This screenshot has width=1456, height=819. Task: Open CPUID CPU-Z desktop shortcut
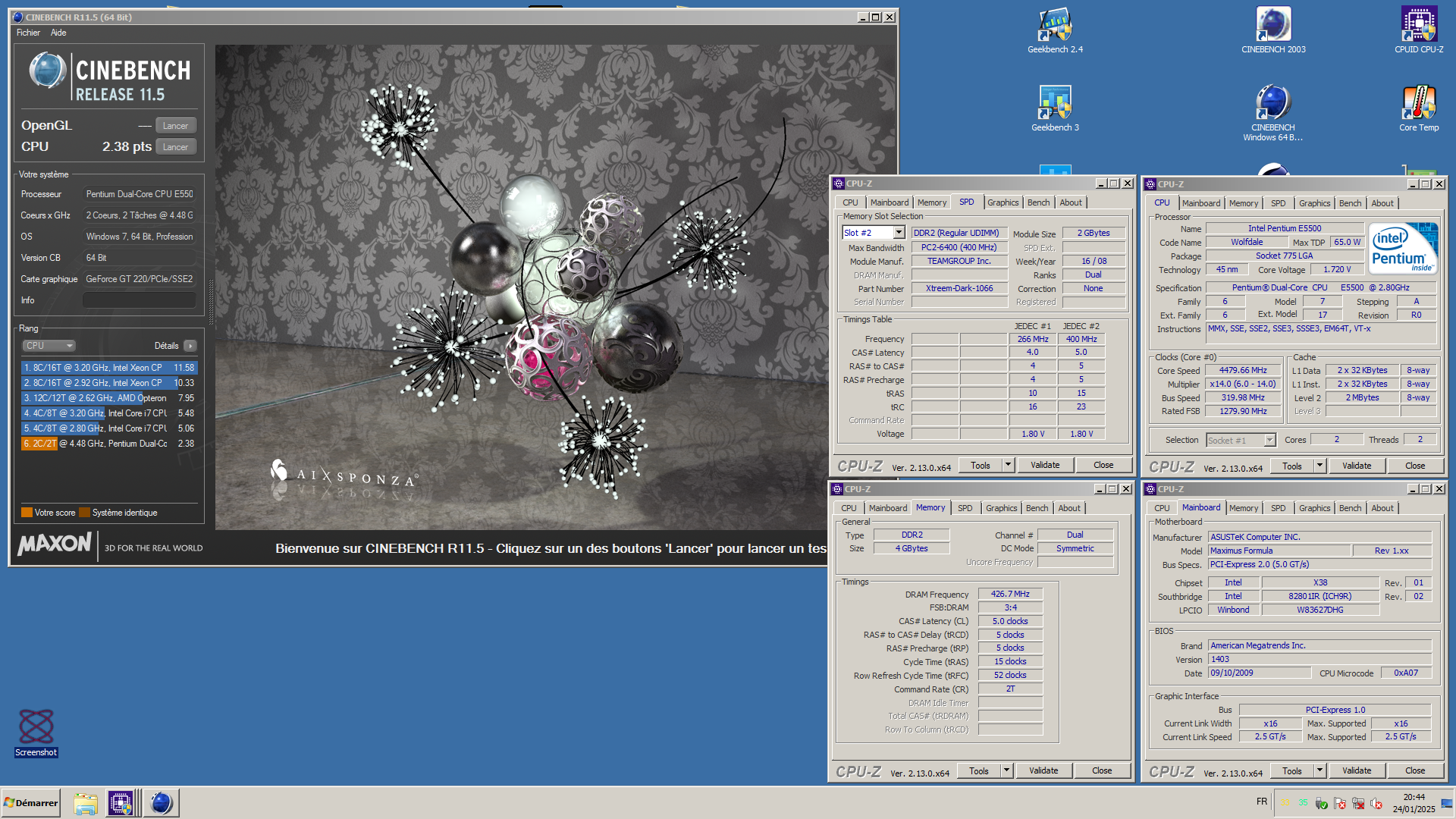coord(1419,31)
